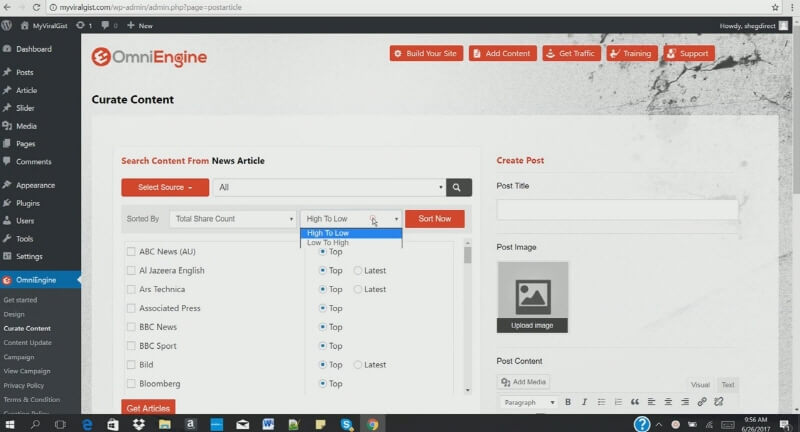This screenshot has width=800, height=432.
Task: Open Skype from the taskbar
Action: (346, 424)
